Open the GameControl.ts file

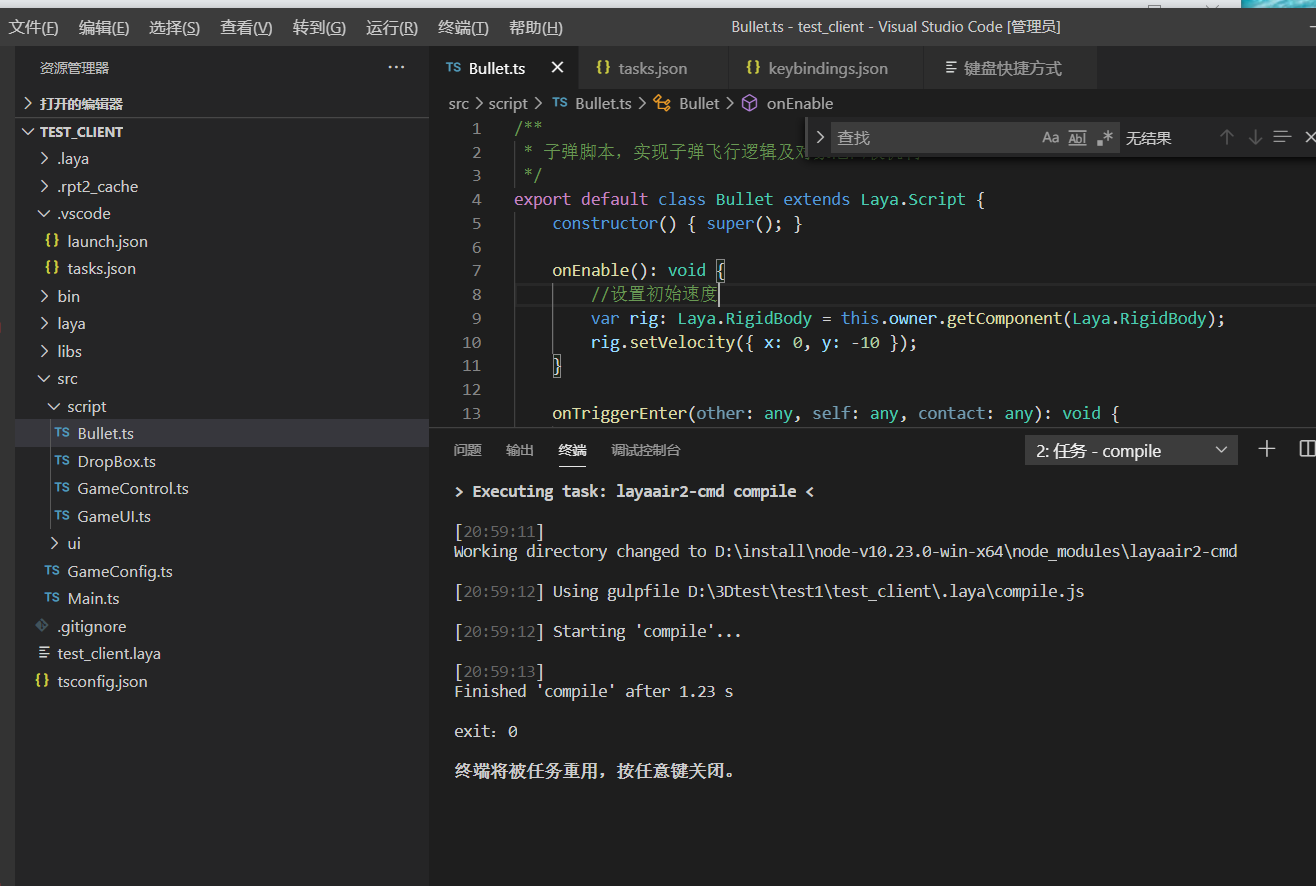[x=133, y=488]
